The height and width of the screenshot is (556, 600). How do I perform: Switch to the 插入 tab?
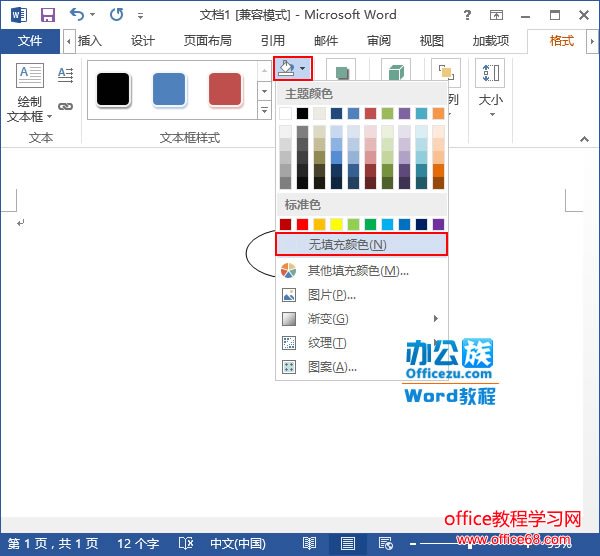90,41
